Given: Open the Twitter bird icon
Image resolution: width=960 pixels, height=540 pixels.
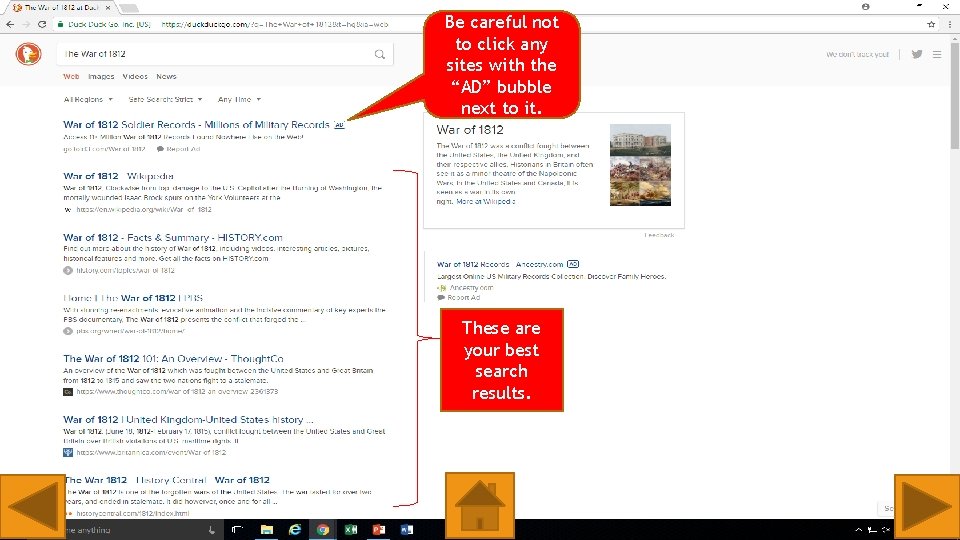Looking at the screenshot, I should (917, 54).
